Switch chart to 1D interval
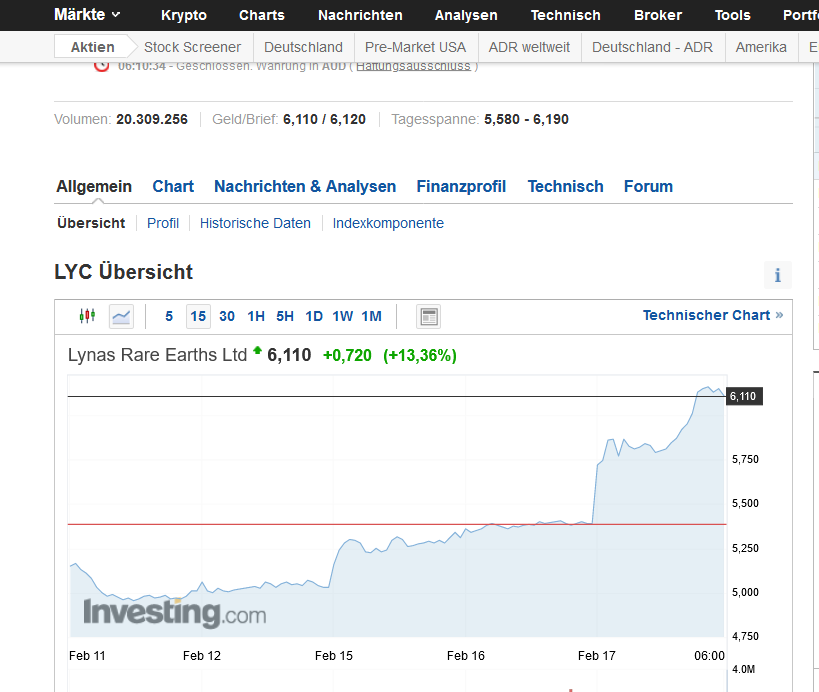 314,317
